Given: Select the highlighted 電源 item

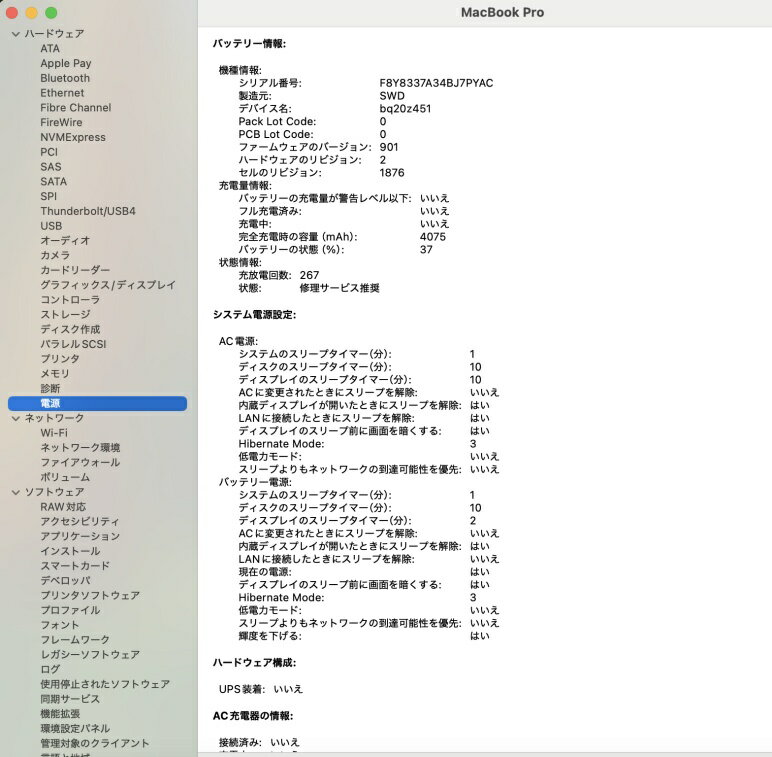Looking at the screenshot, I should (x=50, y=403).
